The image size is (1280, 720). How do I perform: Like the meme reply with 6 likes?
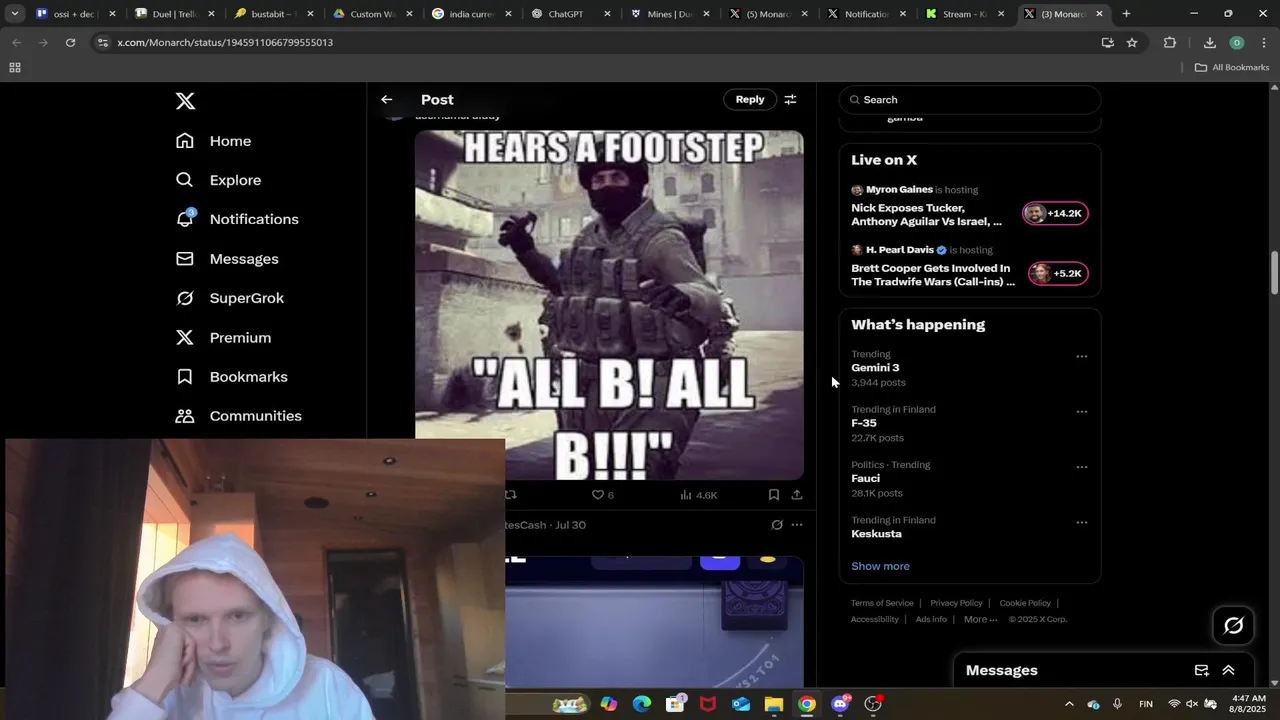(602, 495)
